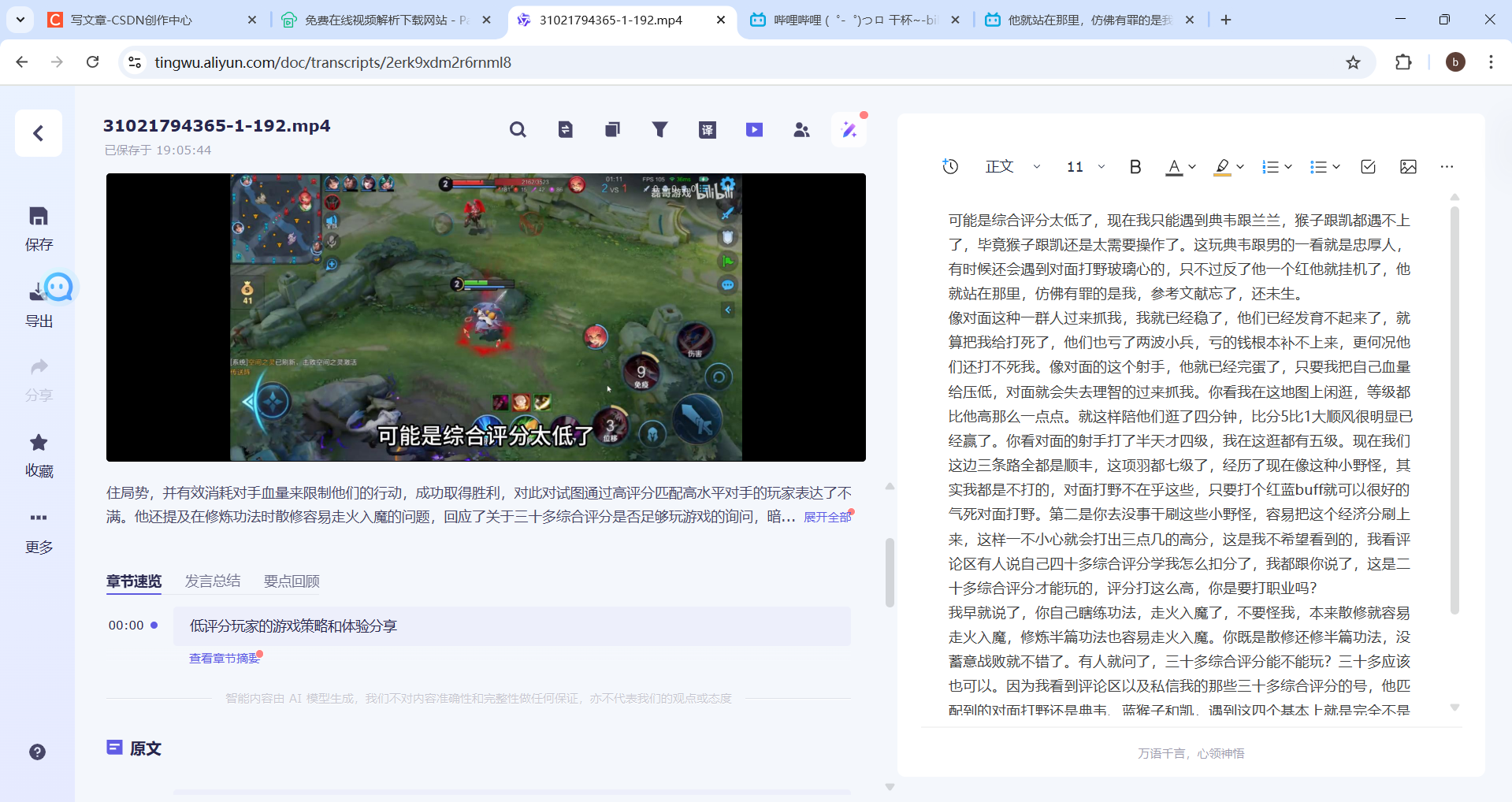Click 查看章节摘要 link

[x=225, y=658]
